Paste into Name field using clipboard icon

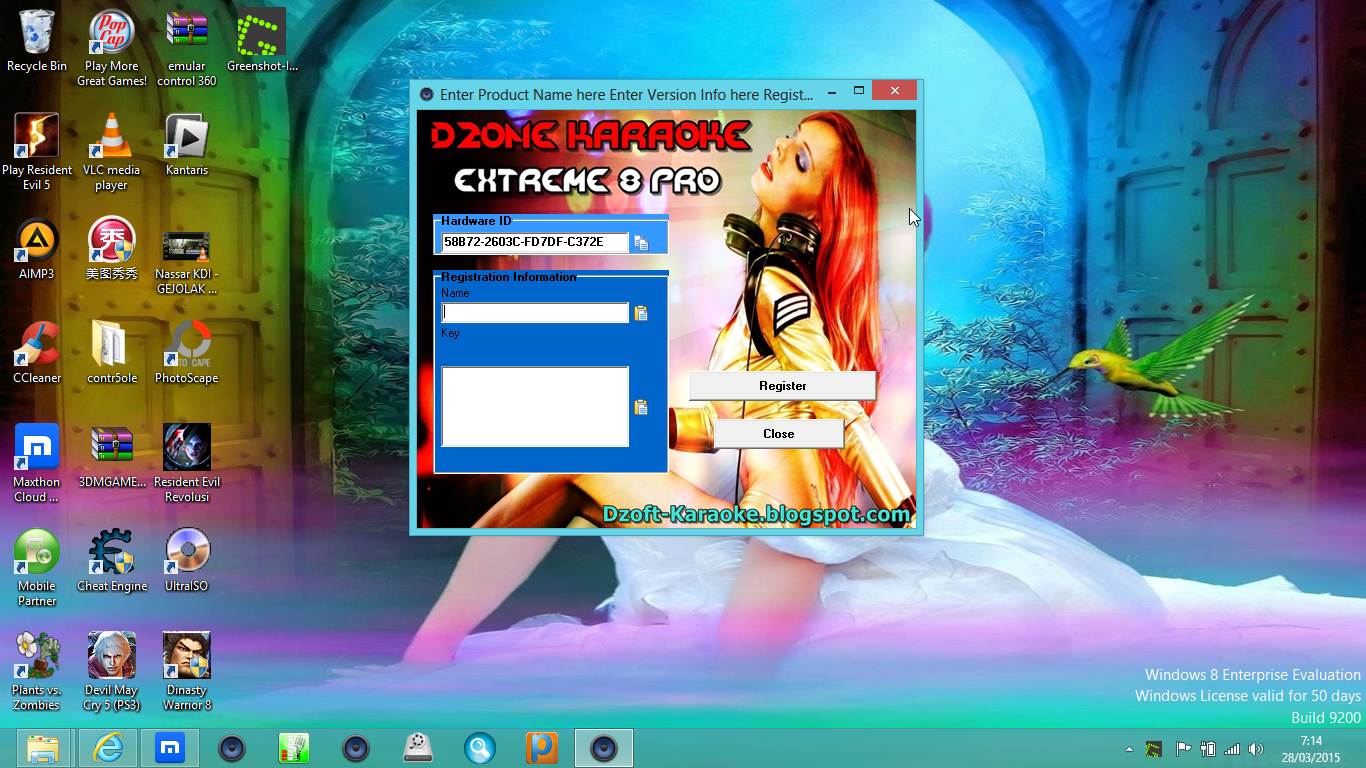(x=641, y=313)
